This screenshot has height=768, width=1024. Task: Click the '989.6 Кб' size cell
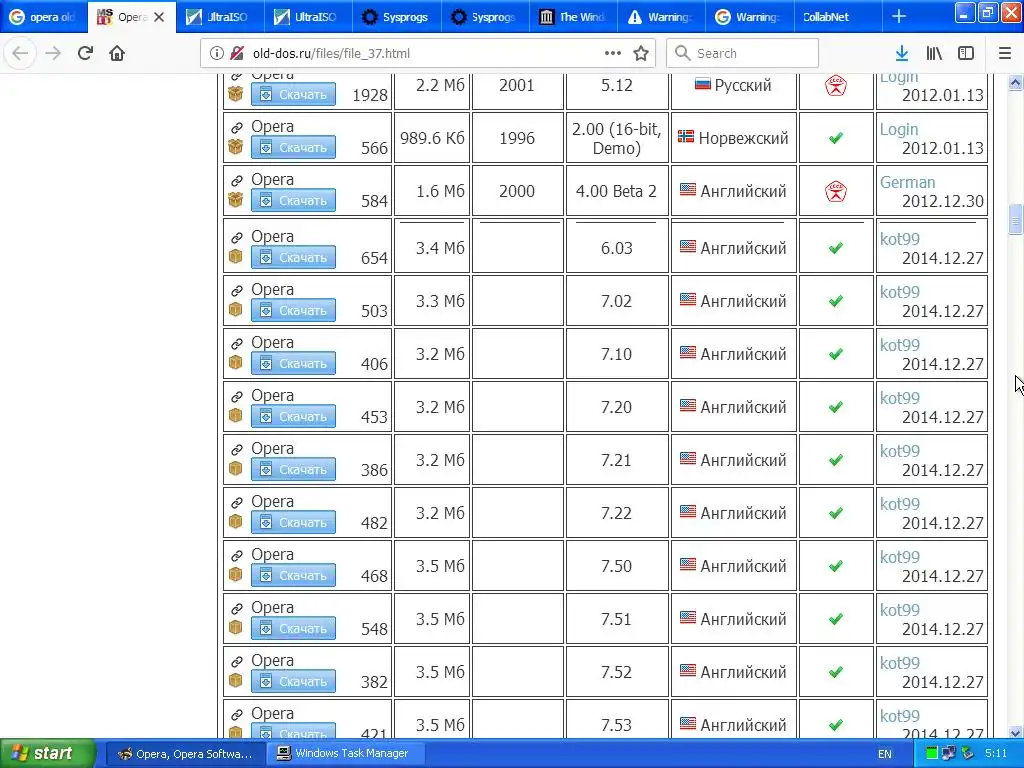coord(432,138)
